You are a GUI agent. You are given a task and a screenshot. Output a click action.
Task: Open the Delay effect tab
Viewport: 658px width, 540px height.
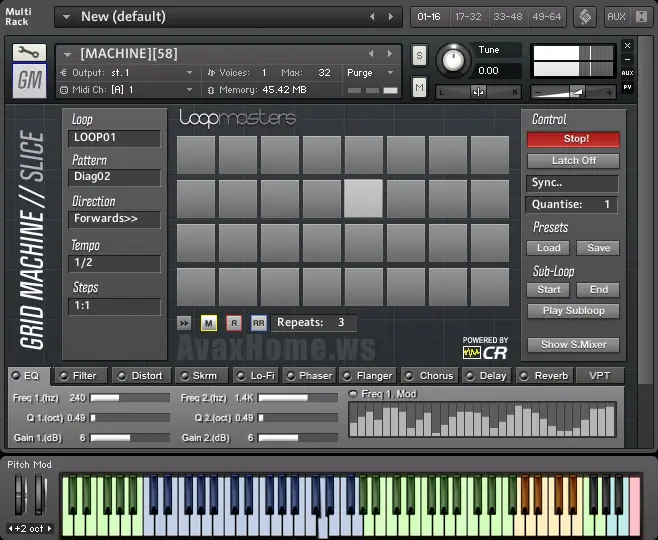pyautogui.click(x=488, y=376)
